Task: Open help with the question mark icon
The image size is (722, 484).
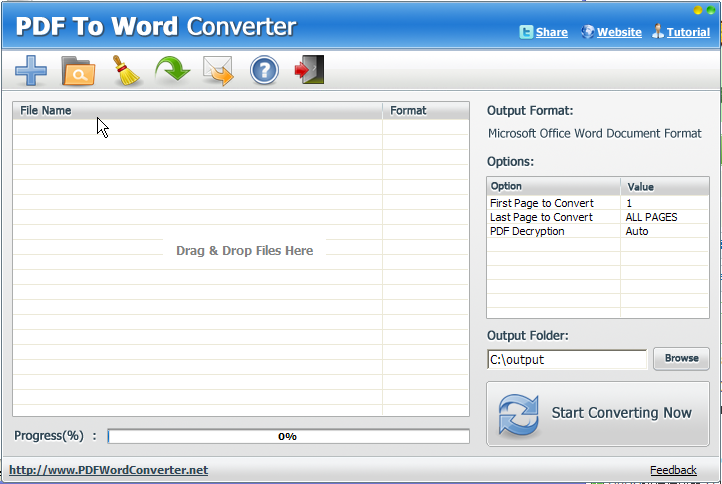Action: tap(264, 70)
